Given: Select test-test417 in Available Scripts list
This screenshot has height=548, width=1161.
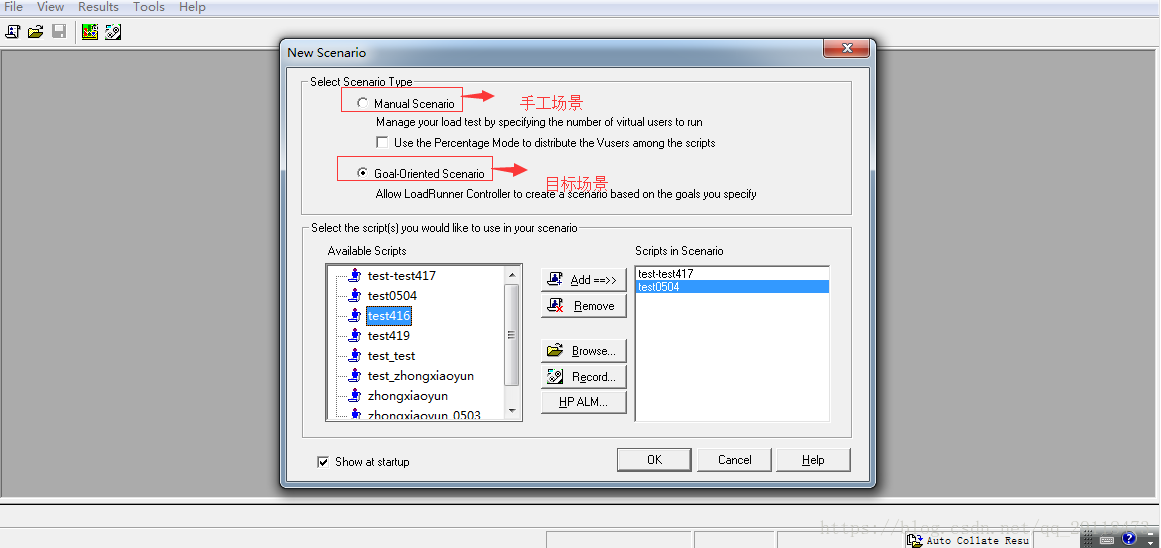Looking at the screenshot, I should (401, 275).
